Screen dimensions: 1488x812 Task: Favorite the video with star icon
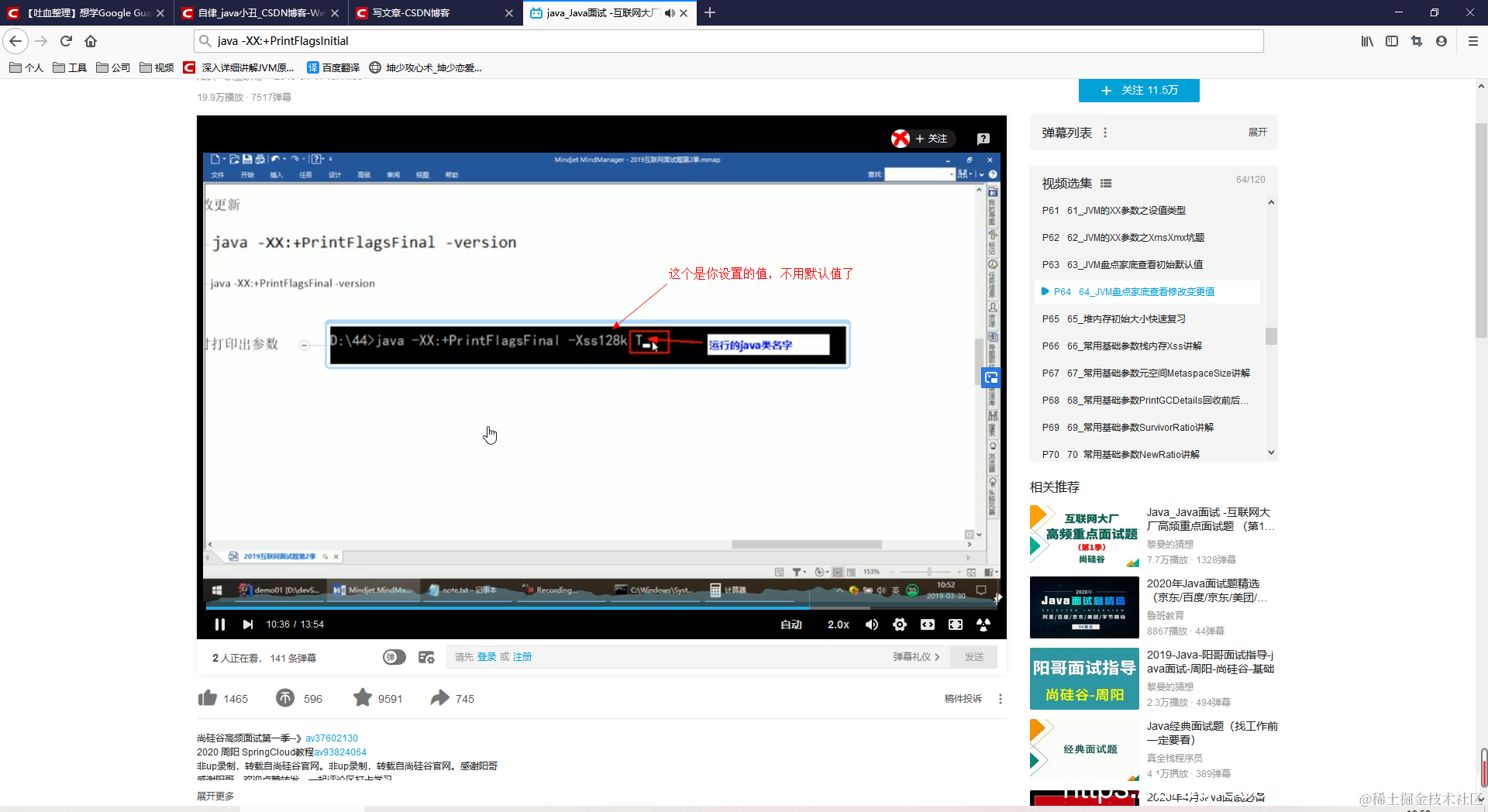[x=363, y=698]
